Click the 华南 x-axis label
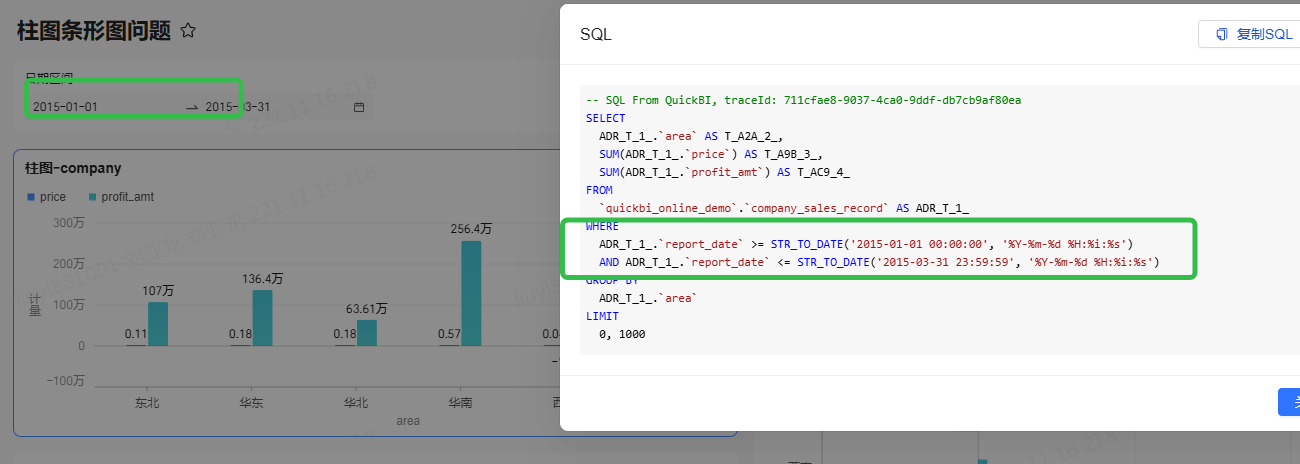The width and height of the screenshot is (1300, 464). (460, 403)
